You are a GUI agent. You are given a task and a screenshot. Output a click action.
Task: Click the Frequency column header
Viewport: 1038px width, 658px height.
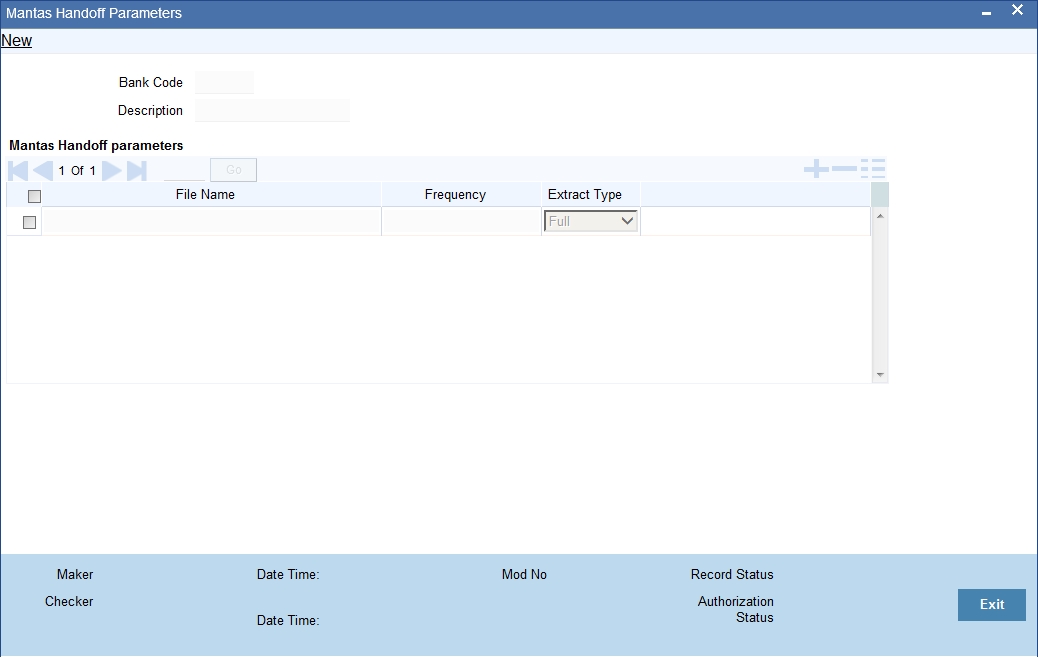click(x=455, y=195)
